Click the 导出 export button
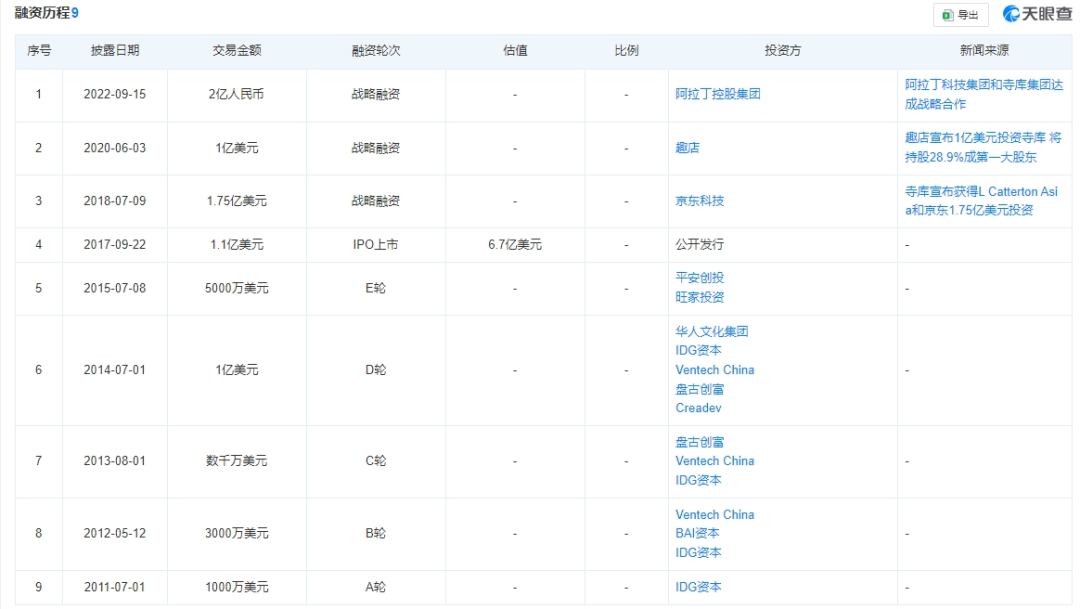The image size is (1080, 609). [961, 14]
